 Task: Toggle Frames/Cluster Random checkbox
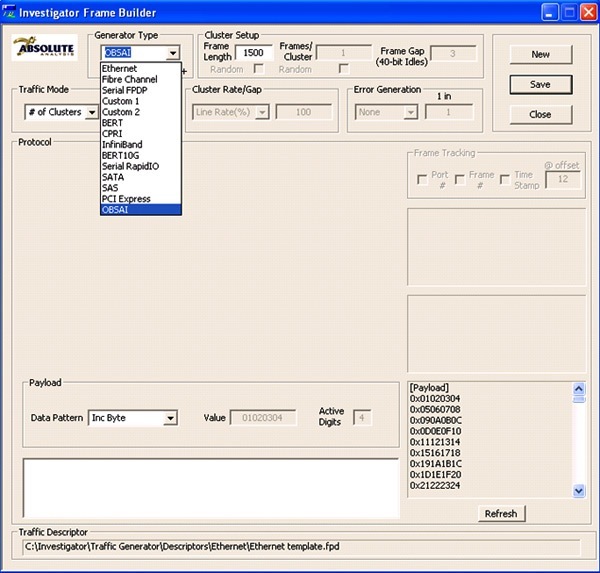[344, 69]
